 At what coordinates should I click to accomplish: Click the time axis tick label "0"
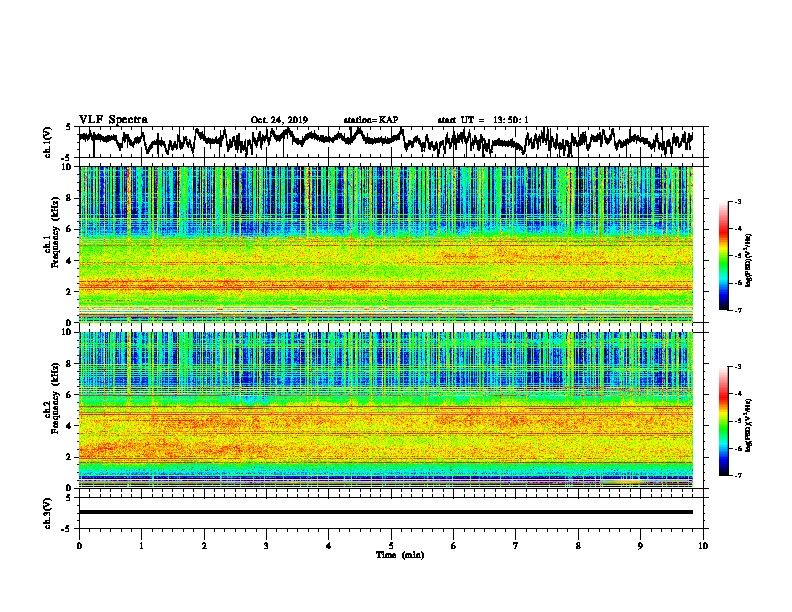point(79,546)
